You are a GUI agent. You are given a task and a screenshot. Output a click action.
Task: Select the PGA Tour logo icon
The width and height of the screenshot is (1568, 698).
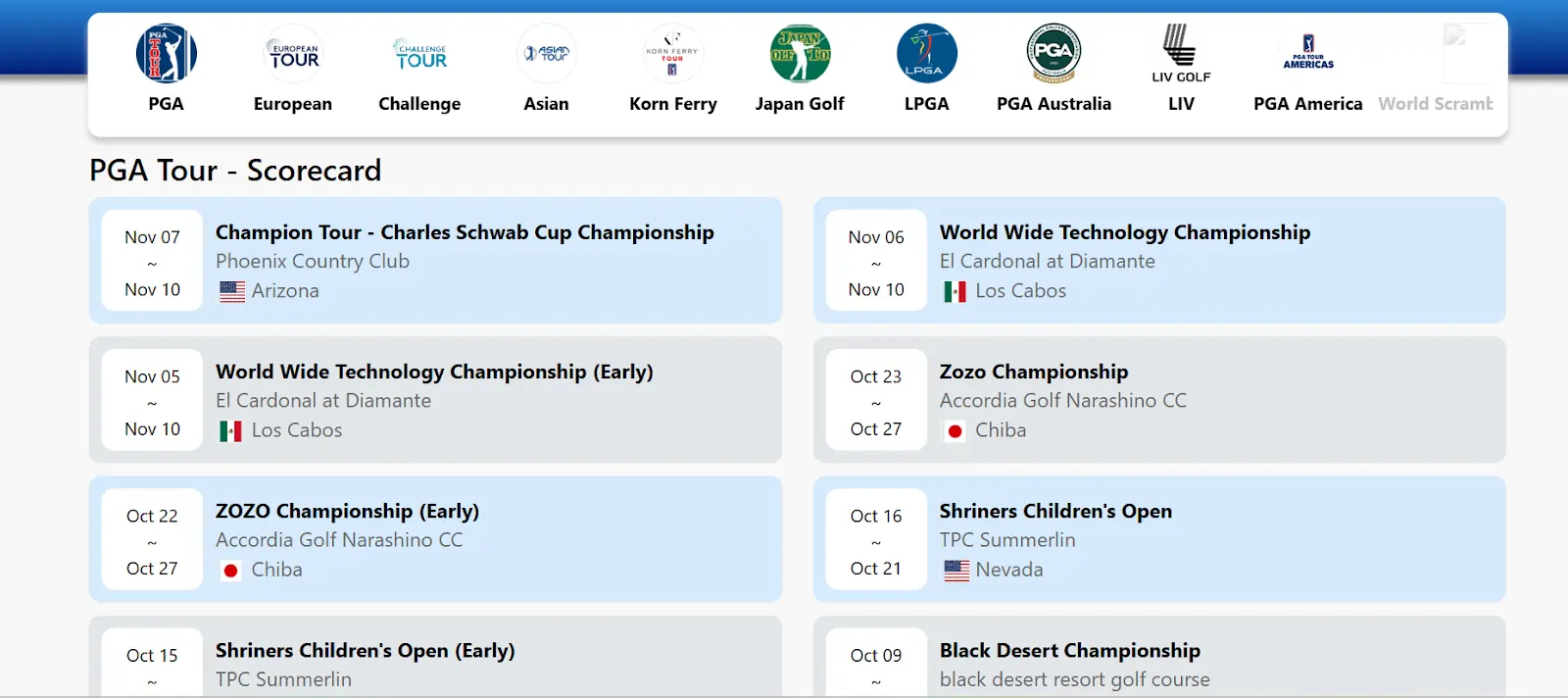166,54
